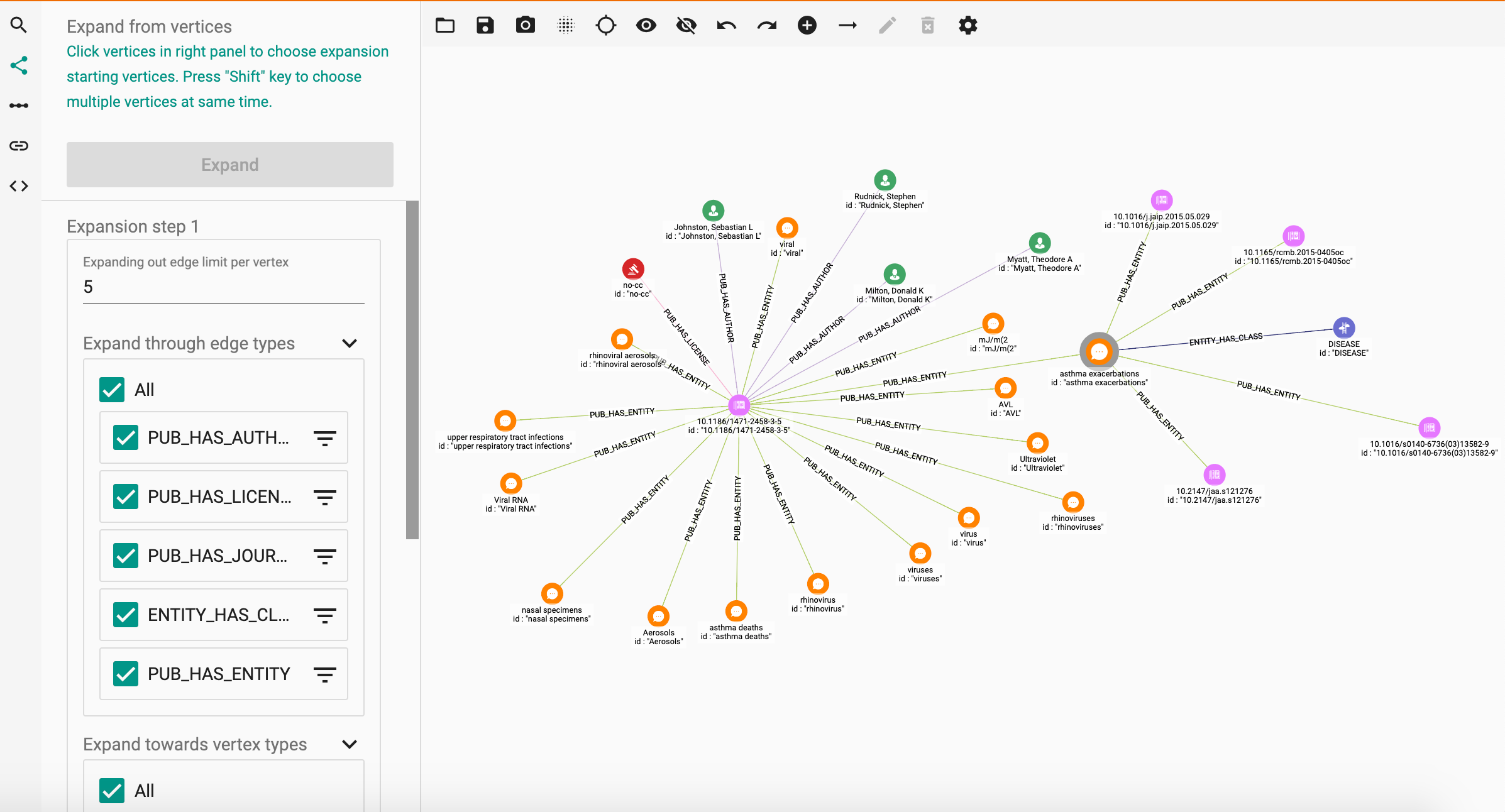Click the redo arrow icon
The height and width of the screenshot is (812, 1505).
pos(766,25)
